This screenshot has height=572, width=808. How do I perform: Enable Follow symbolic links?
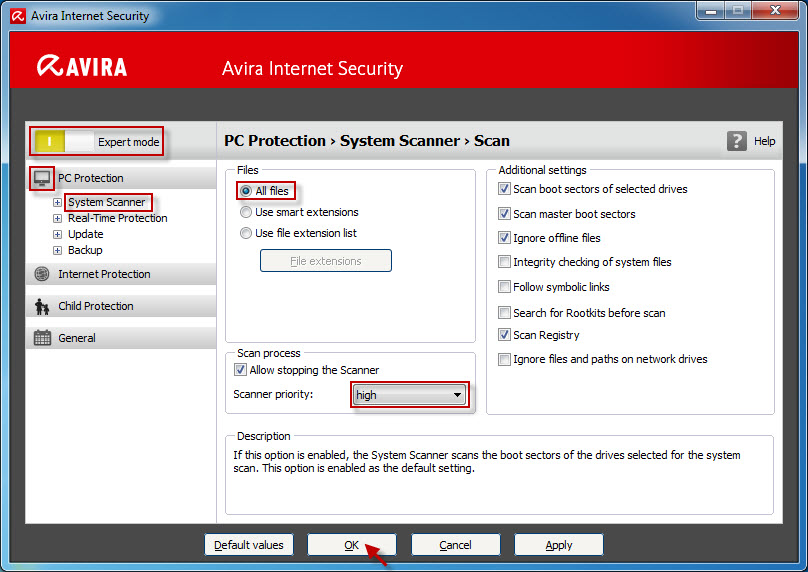click(504, 287)
